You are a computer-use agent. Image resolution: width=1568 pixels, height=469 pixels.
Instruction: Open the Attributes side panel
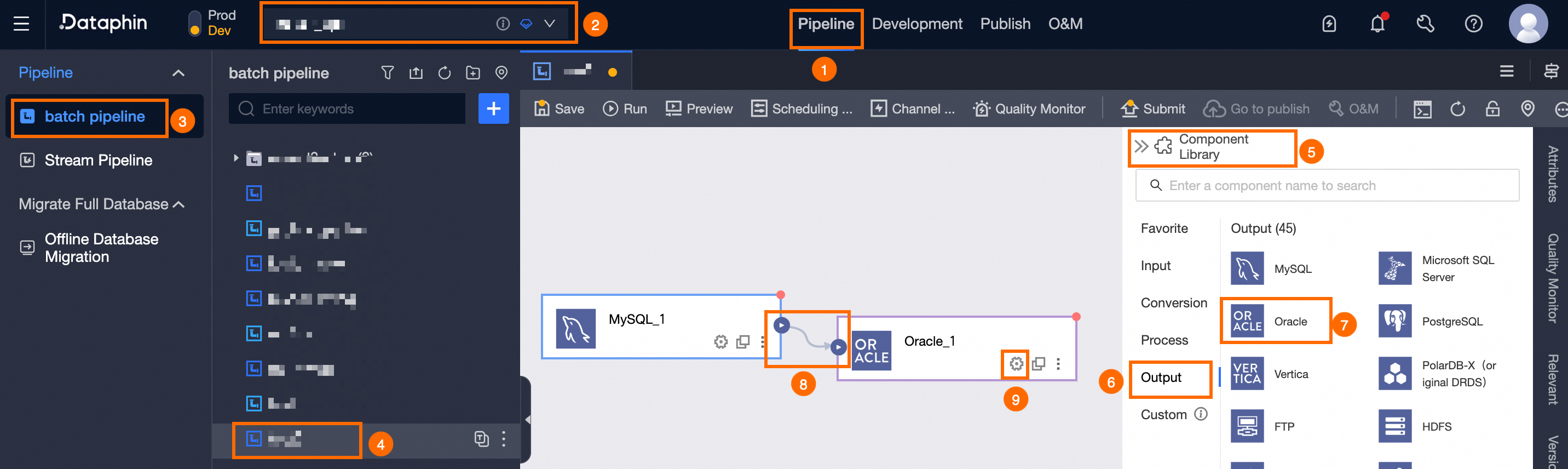[x=1553, y=174]
